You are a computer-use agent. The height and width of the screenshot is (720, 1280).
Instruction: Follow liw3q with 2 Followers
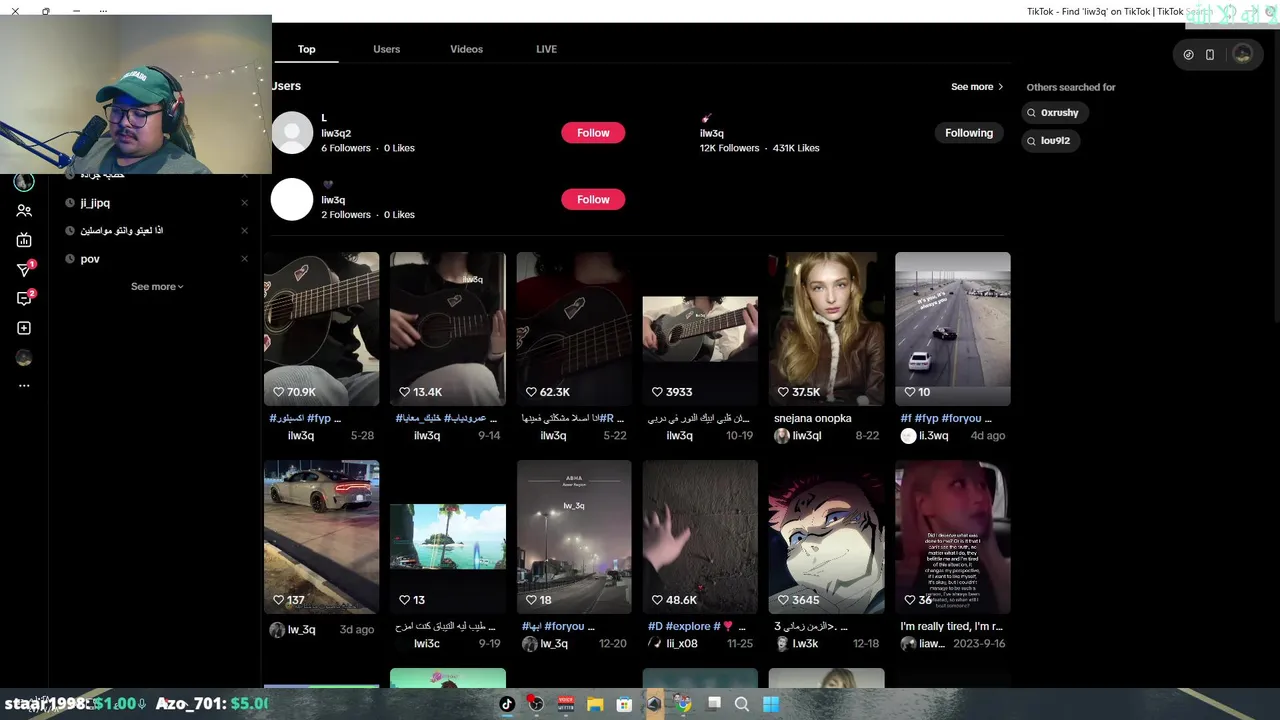pyautogui.click(x=593, y=200)
